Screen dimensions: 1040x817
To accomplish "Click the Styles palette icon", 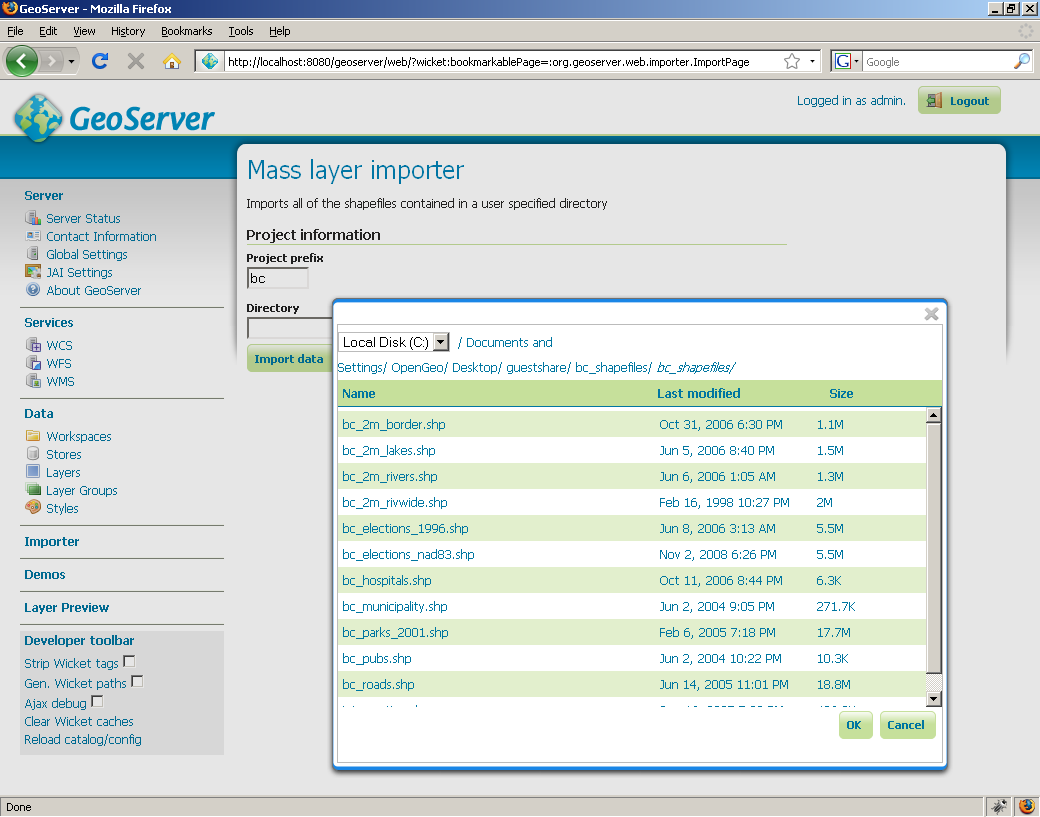I will pyautogui.click(x=33, y=508).
